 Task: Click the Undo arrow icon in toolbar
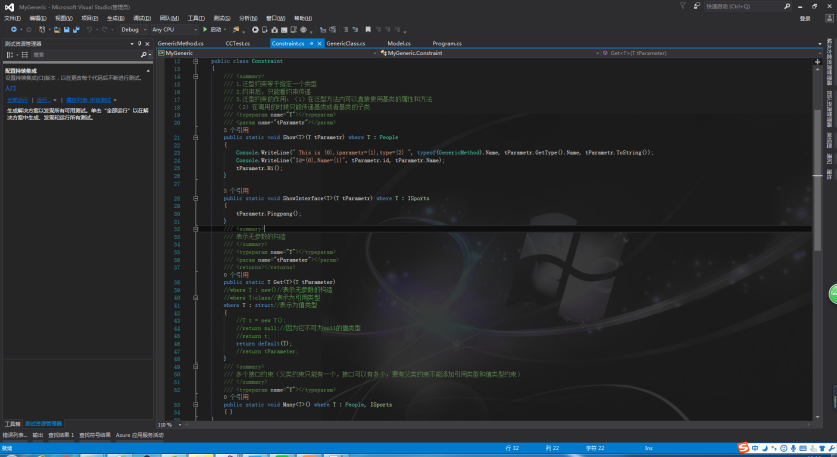(x=89, y=29)
